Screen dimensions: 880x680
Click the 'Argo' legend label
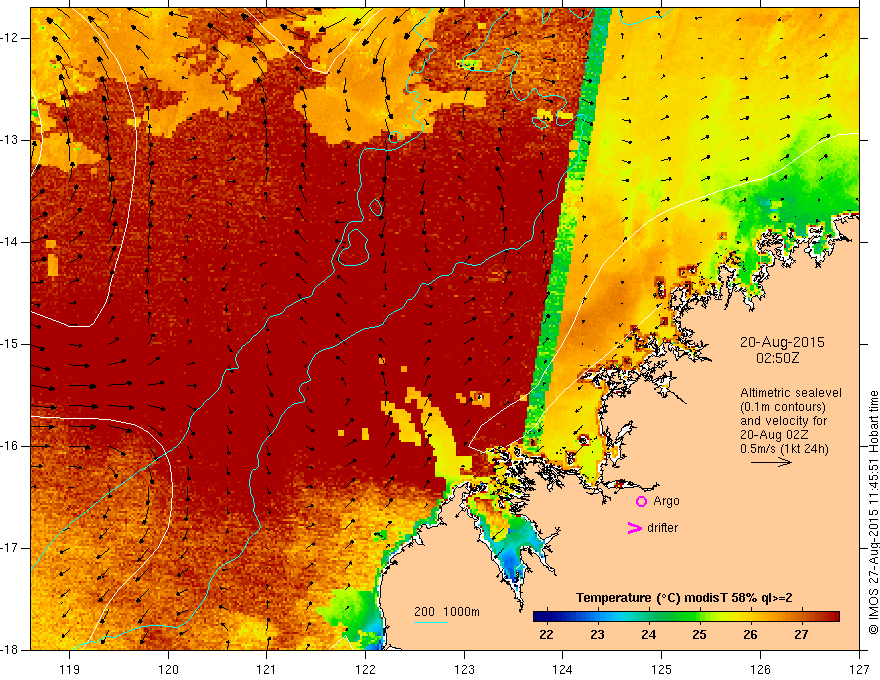(x=666, y=501)
